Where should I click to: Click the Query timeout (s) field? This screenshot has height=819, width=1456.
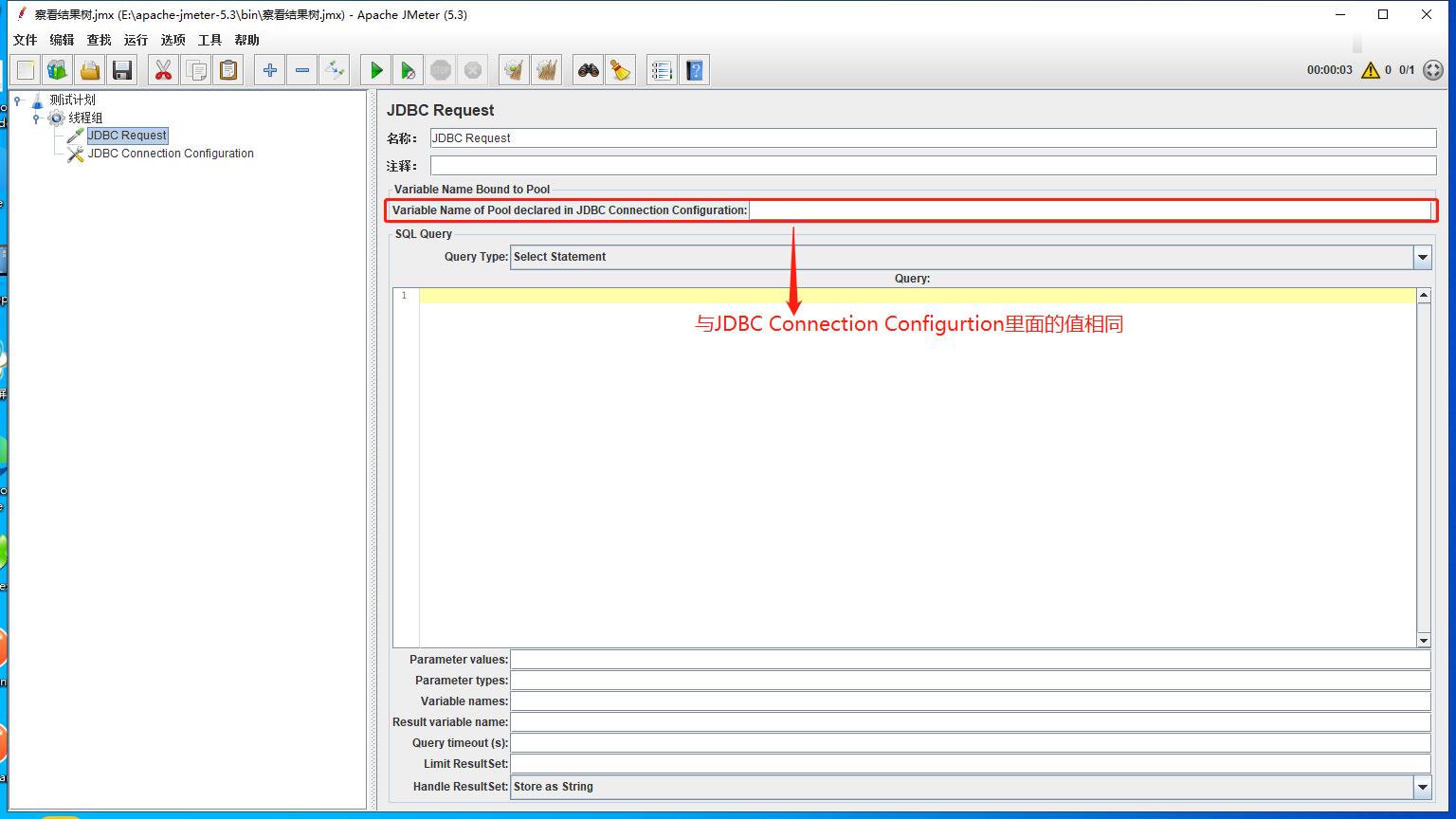pyautogui.click(x=970, y=743)
